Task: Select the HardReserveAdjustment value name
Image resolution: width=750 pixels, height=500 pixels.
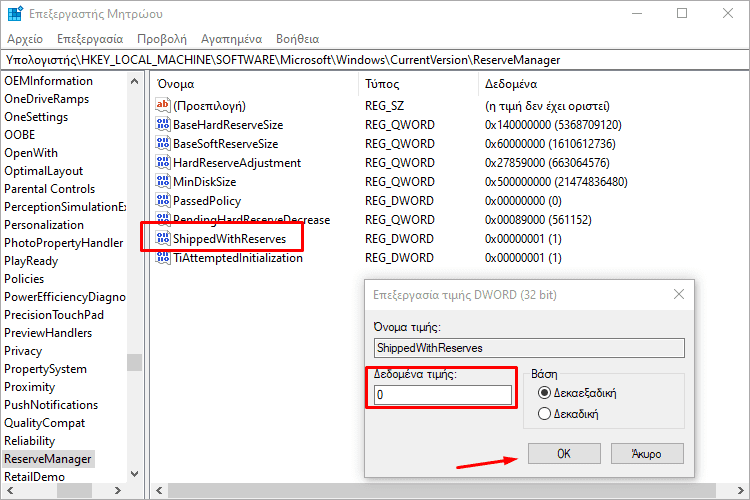Action: (x=237, y=163)
